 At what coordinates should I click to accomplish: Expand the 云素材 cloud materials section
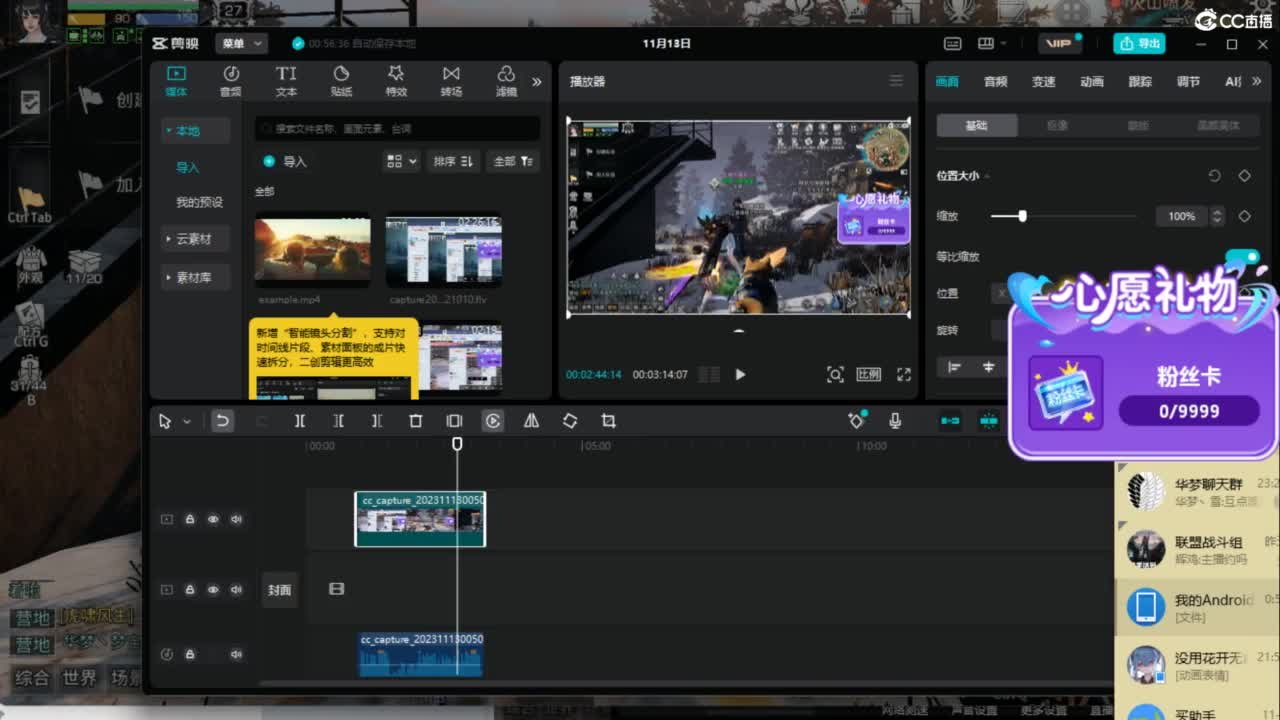pyautogui.click(x=196, y=239)
